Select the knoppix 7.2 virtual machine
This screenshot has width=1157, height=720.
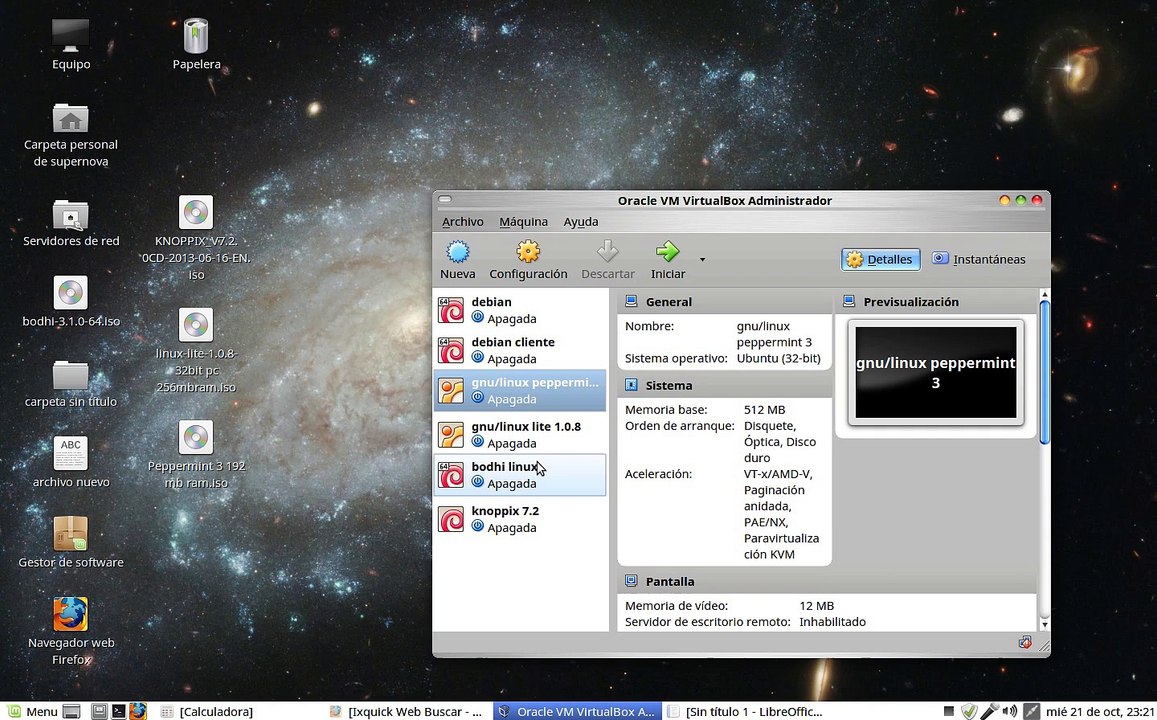click(x=520, y=519)
